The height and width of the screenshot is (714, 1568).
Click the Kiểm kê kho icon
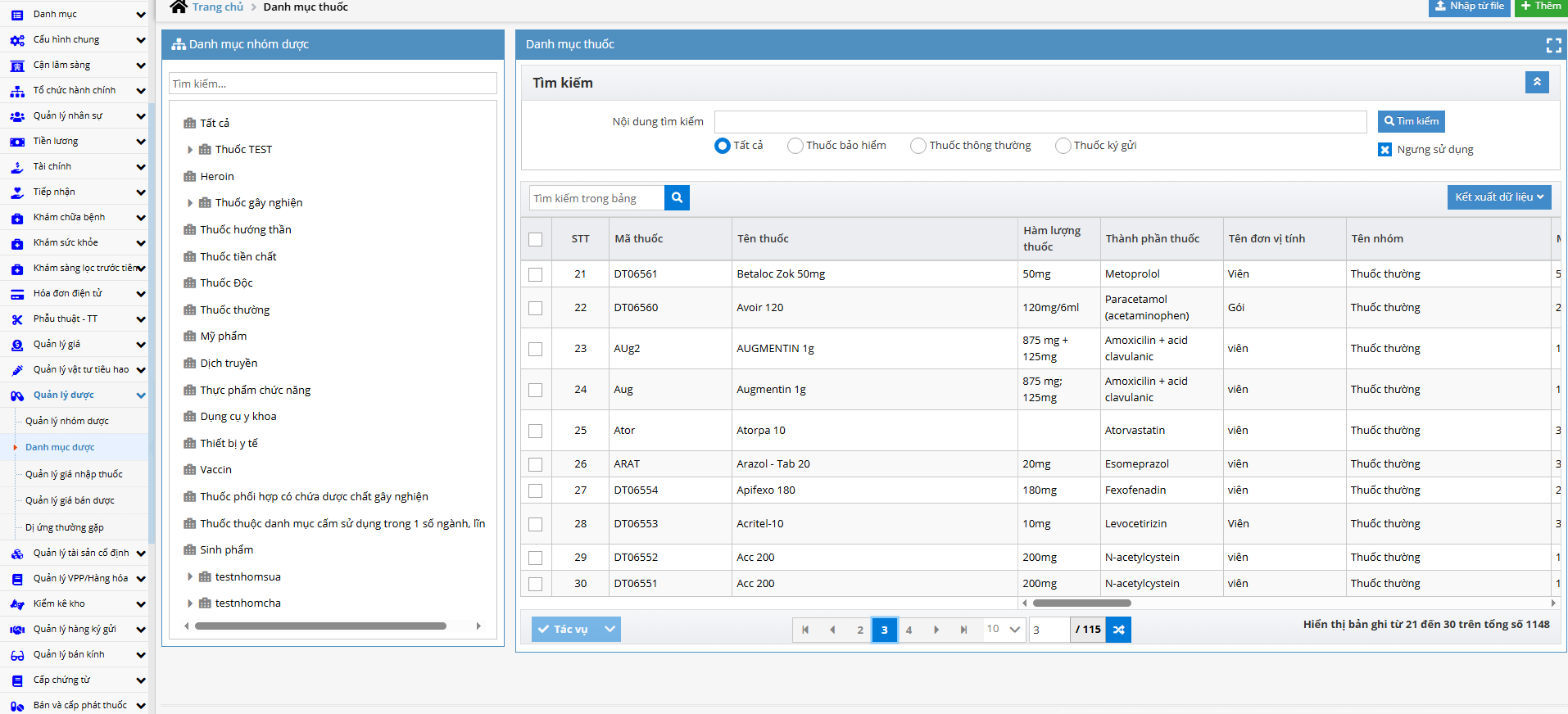point(17,604)
